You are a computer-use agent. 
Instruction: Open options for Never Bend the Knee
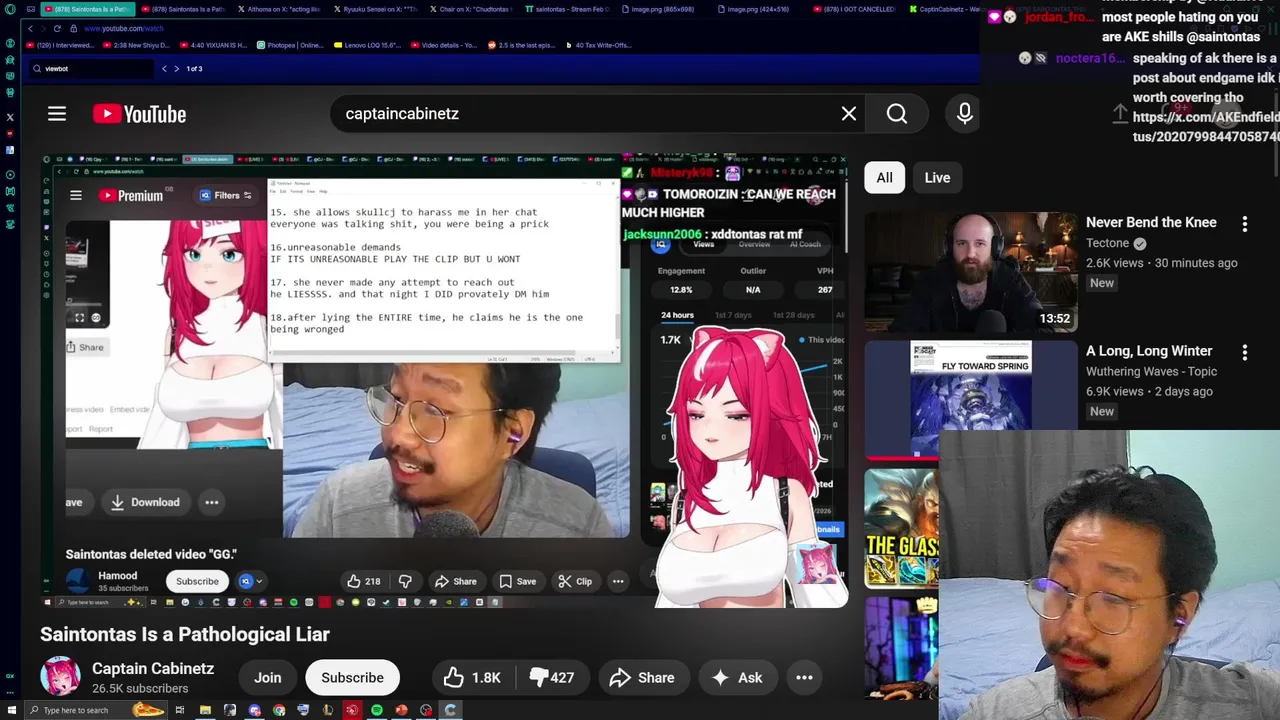(1245, 224)
